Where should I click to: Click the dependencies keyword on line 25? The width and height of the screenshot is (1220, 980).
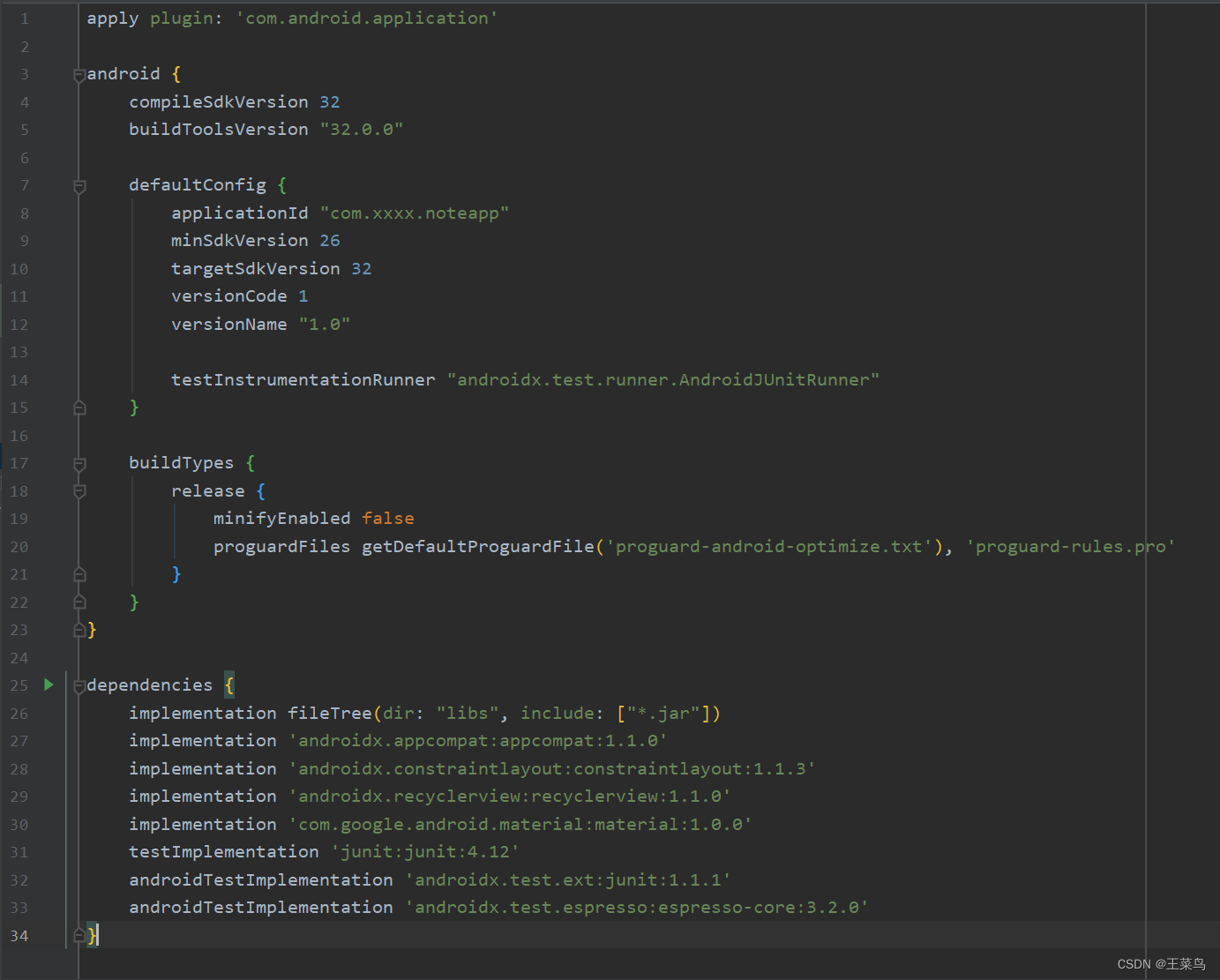click(150, 685)
